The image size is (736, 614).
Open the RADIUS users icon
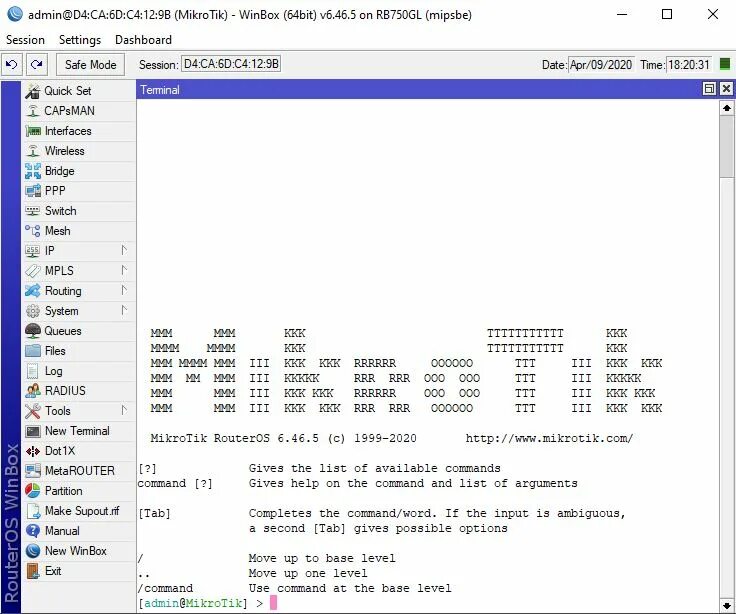coord(32,391)
